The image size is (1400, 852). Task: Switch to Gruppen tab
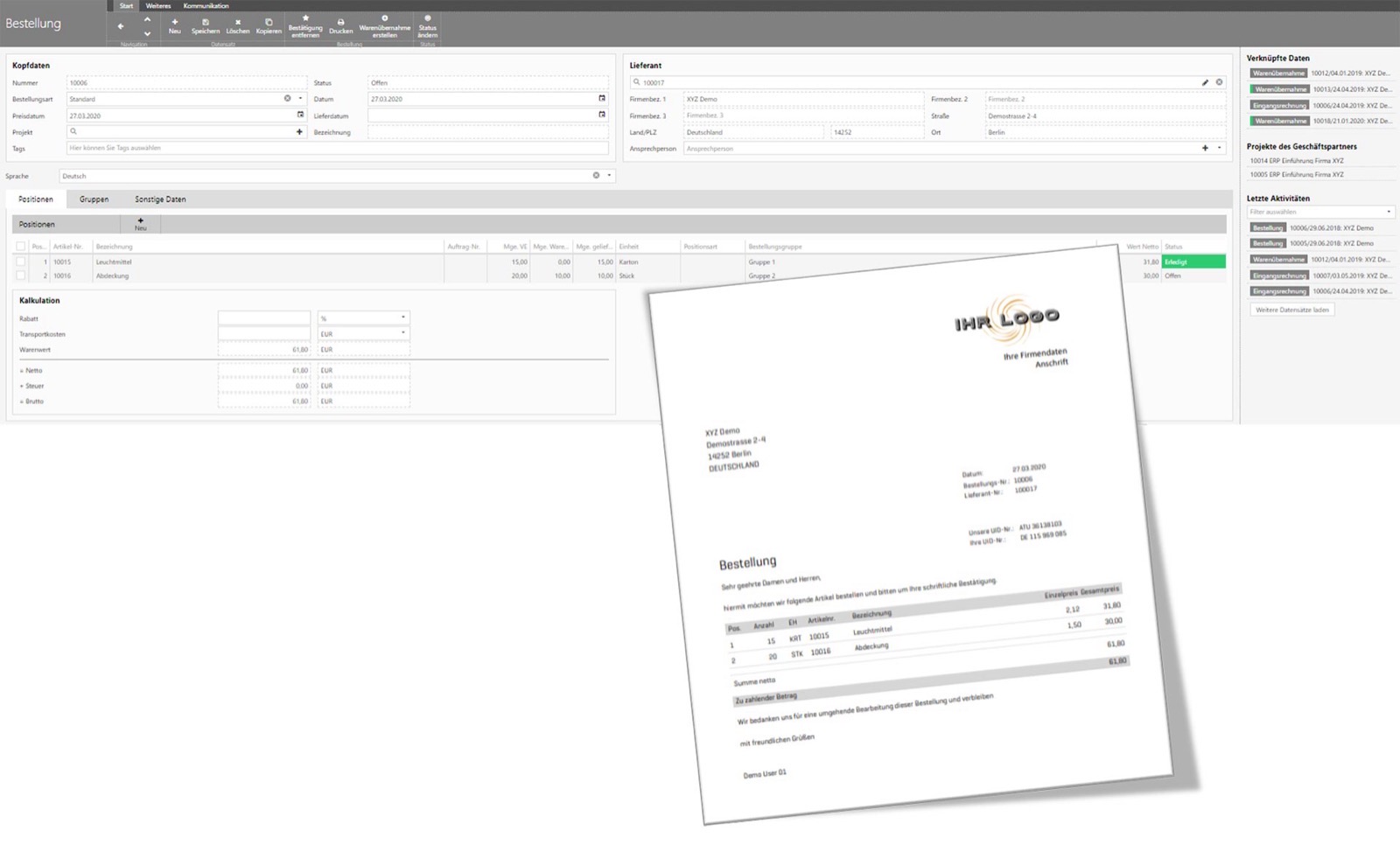(x=94, y=199)
